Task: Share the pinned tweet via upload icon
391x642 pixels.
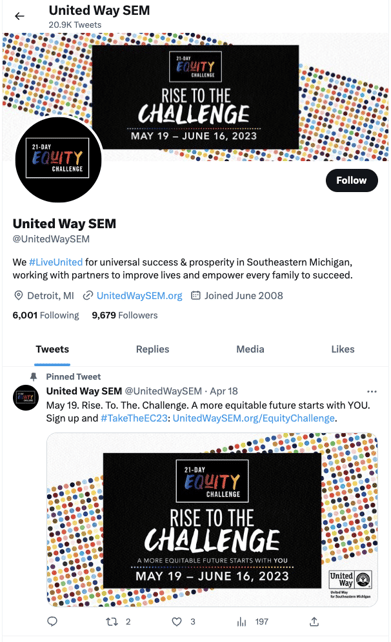Action: [x=314, y=622]
